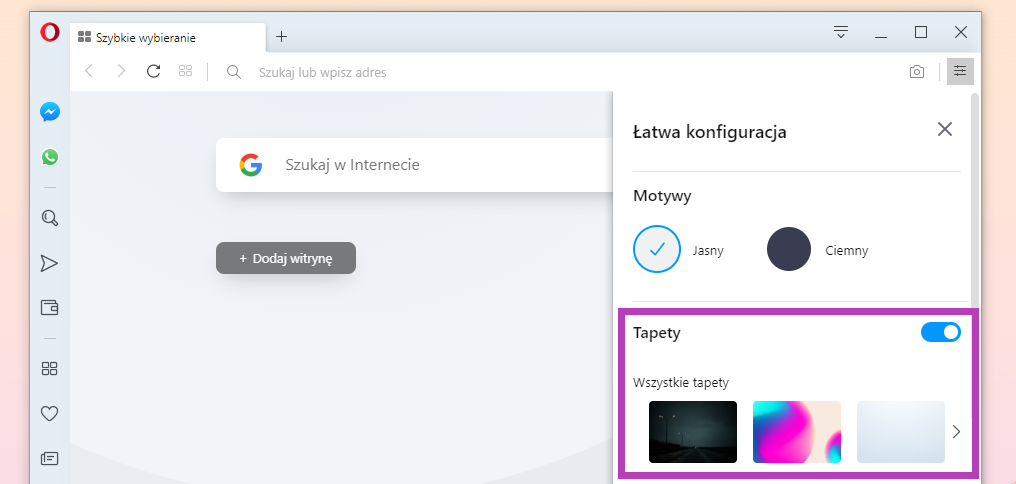
Task: Click the Motywy section heading
Action: coord(662,196)
